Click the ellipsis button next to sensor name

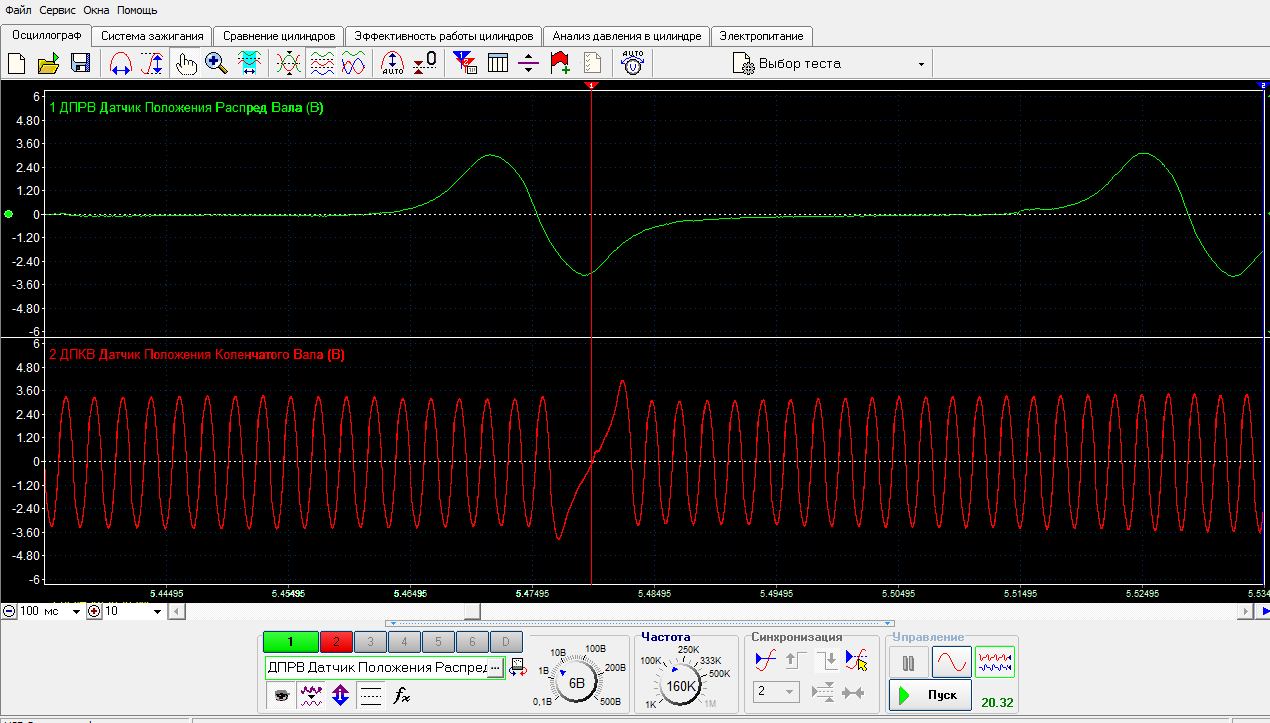[494, 667]
